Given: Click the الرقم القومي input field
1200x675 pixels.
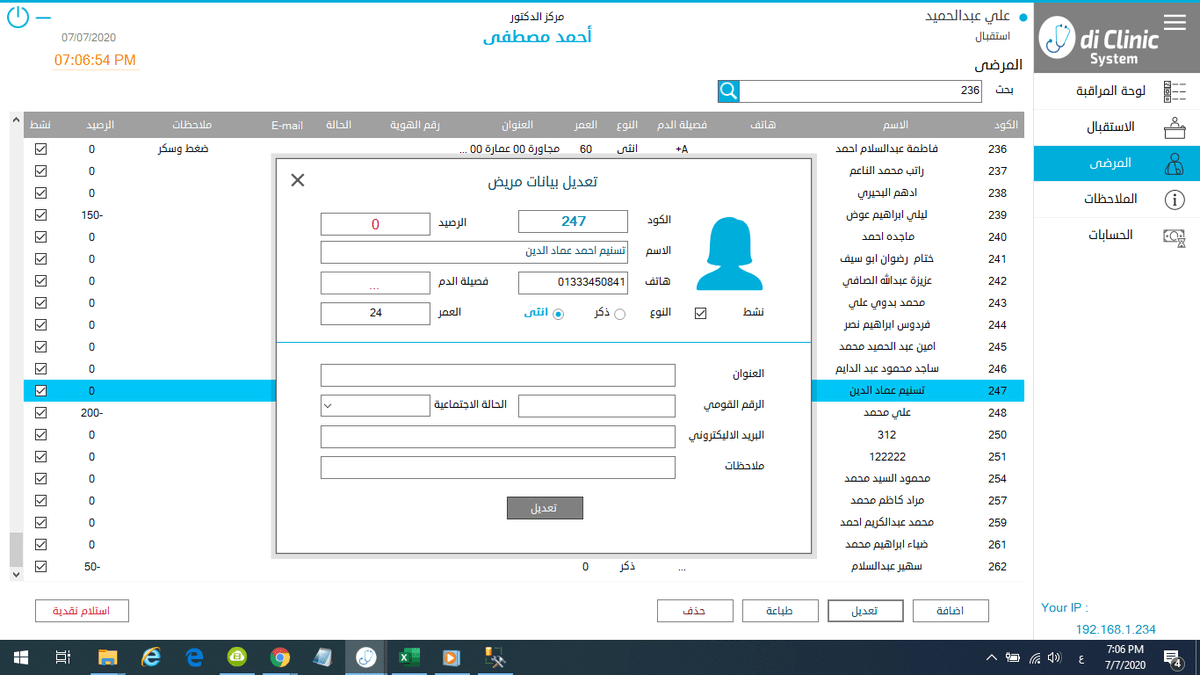Looking at the screenshot, I should pos(597,405).
